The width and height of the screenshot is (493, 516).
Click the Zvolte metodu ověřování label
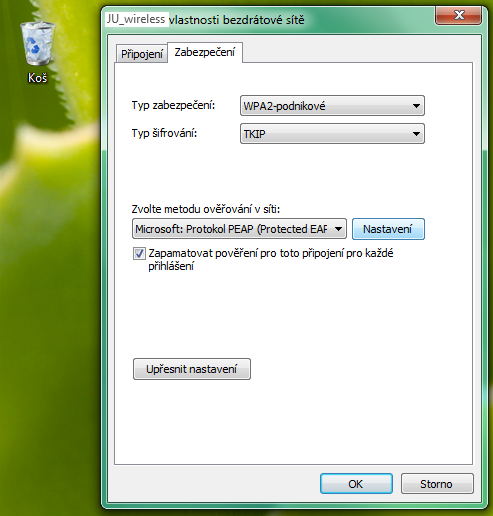click(206, 209)
